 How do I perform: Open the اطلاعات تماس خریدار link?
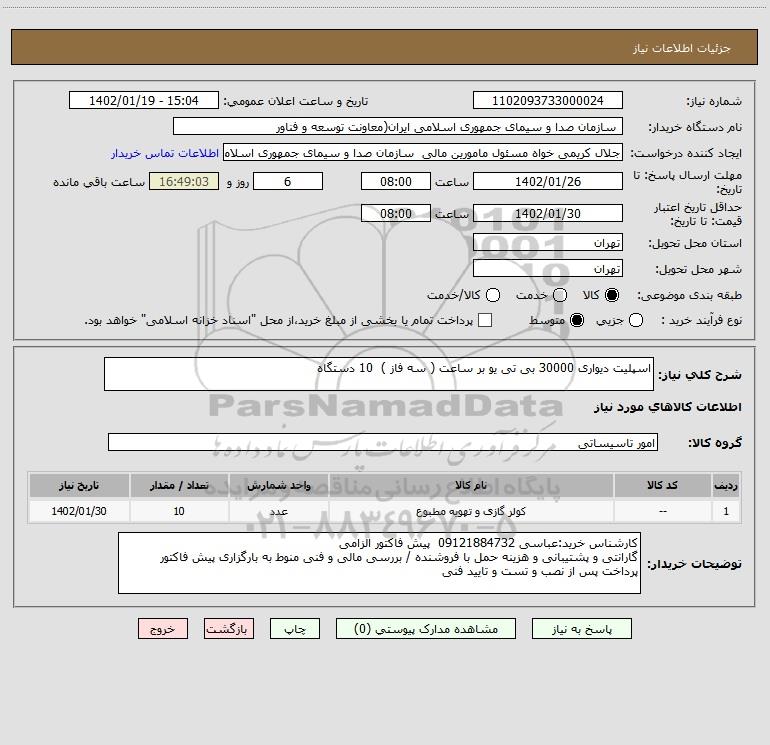point(165,153)
